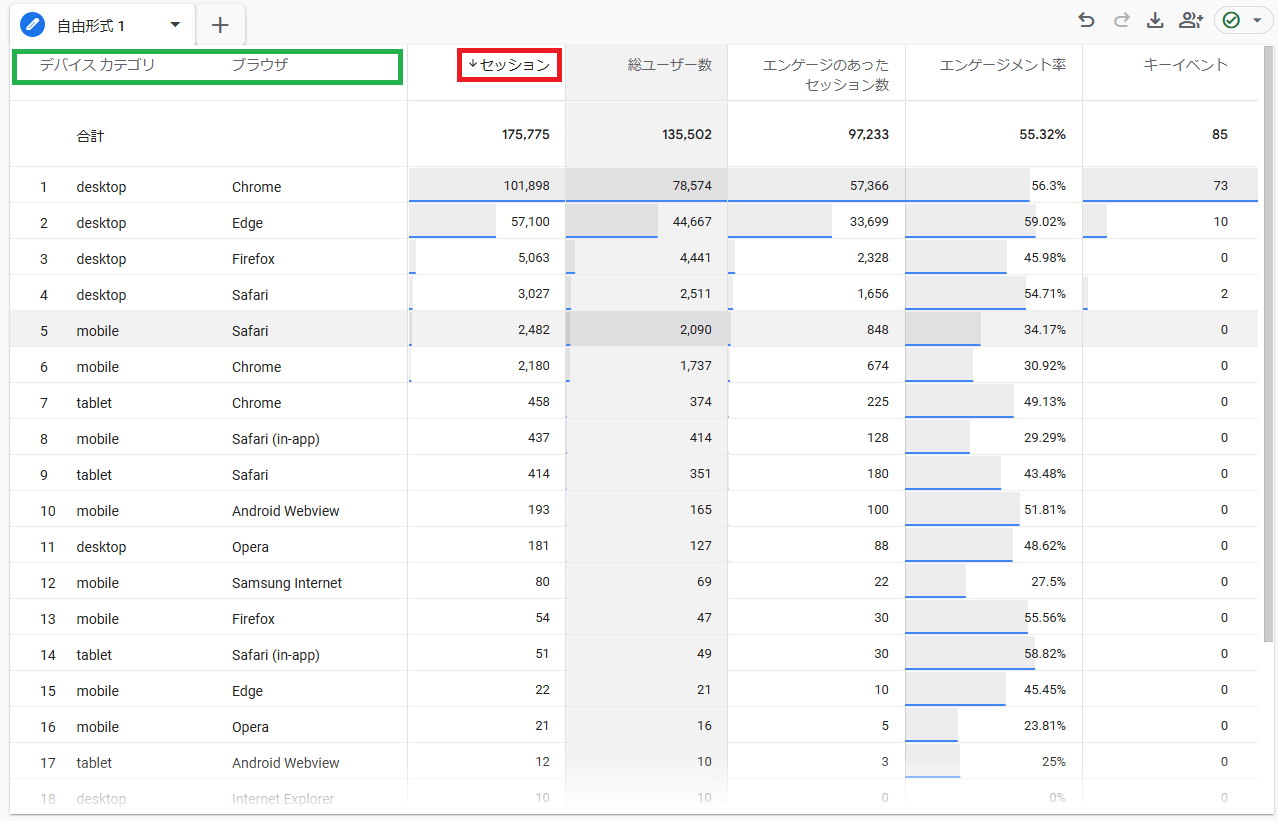Click the redo arrow icon

(x=1121, y=20)
